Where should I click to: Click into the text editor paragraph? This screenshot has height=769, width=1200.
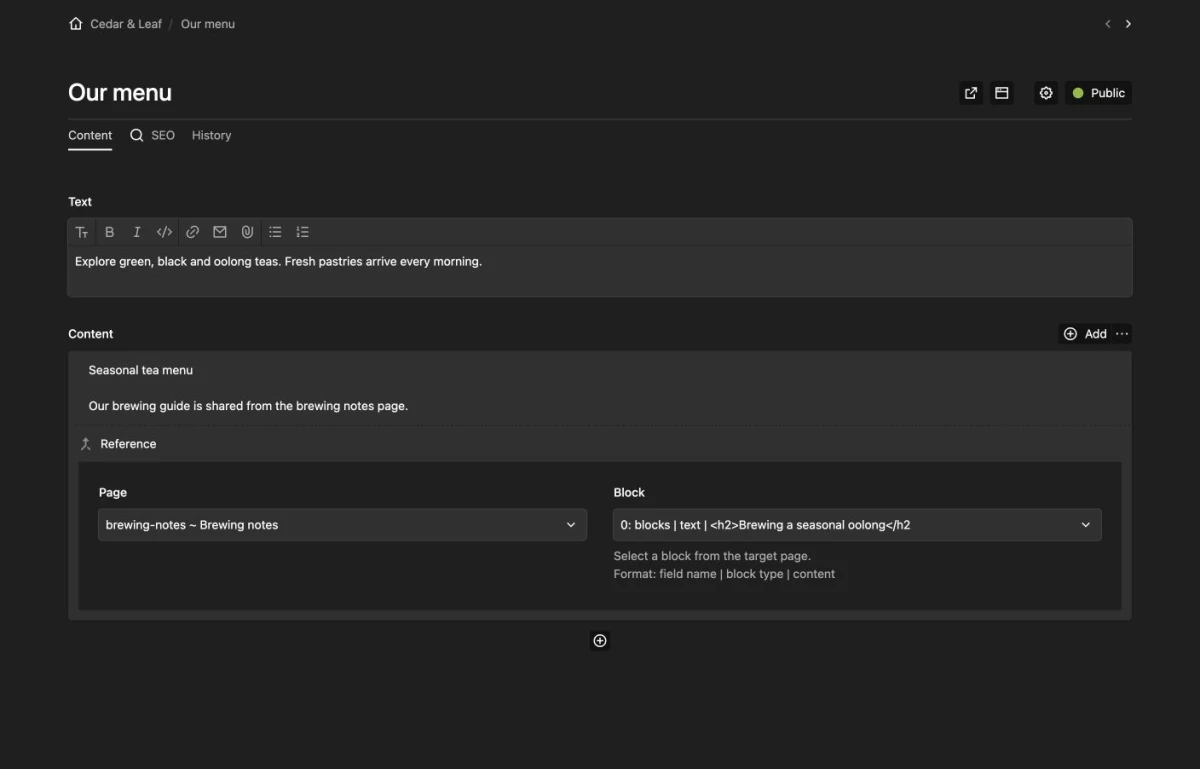point(279,262)
